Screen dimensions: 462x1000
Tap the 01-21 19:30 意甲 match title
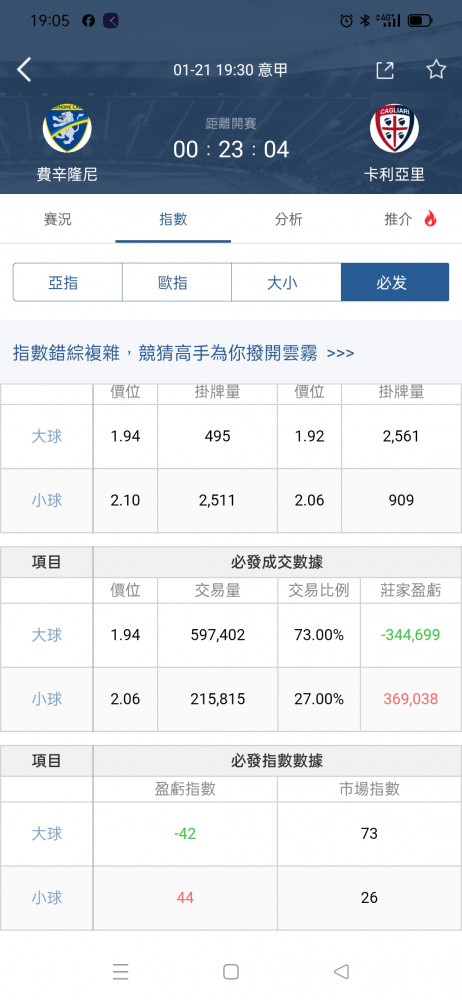(x=230, y=70)
